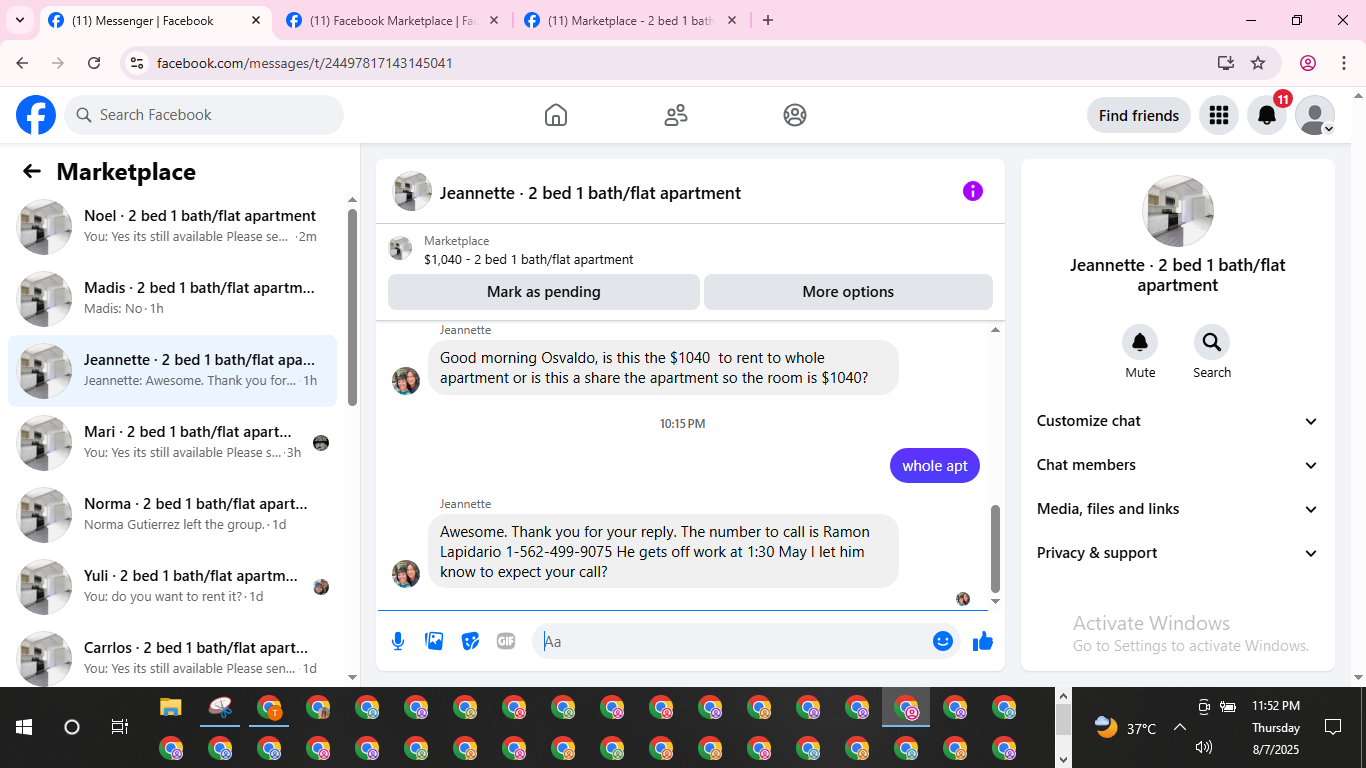Open the Facebook menu grid icon

[x=1218, y=115]
